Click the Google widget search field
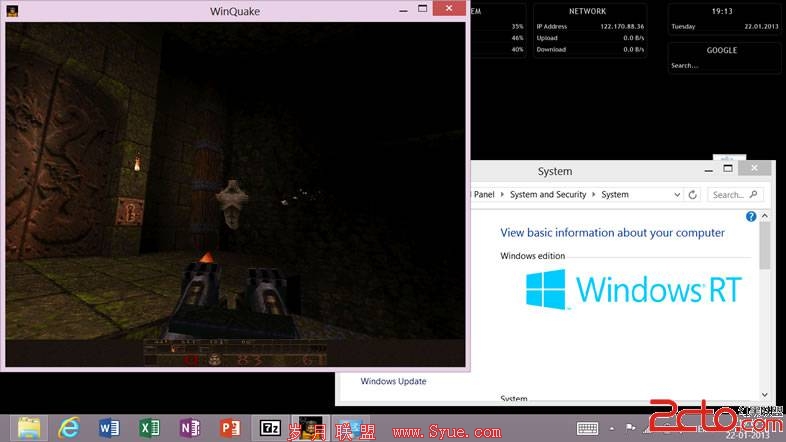 (724, 66)
